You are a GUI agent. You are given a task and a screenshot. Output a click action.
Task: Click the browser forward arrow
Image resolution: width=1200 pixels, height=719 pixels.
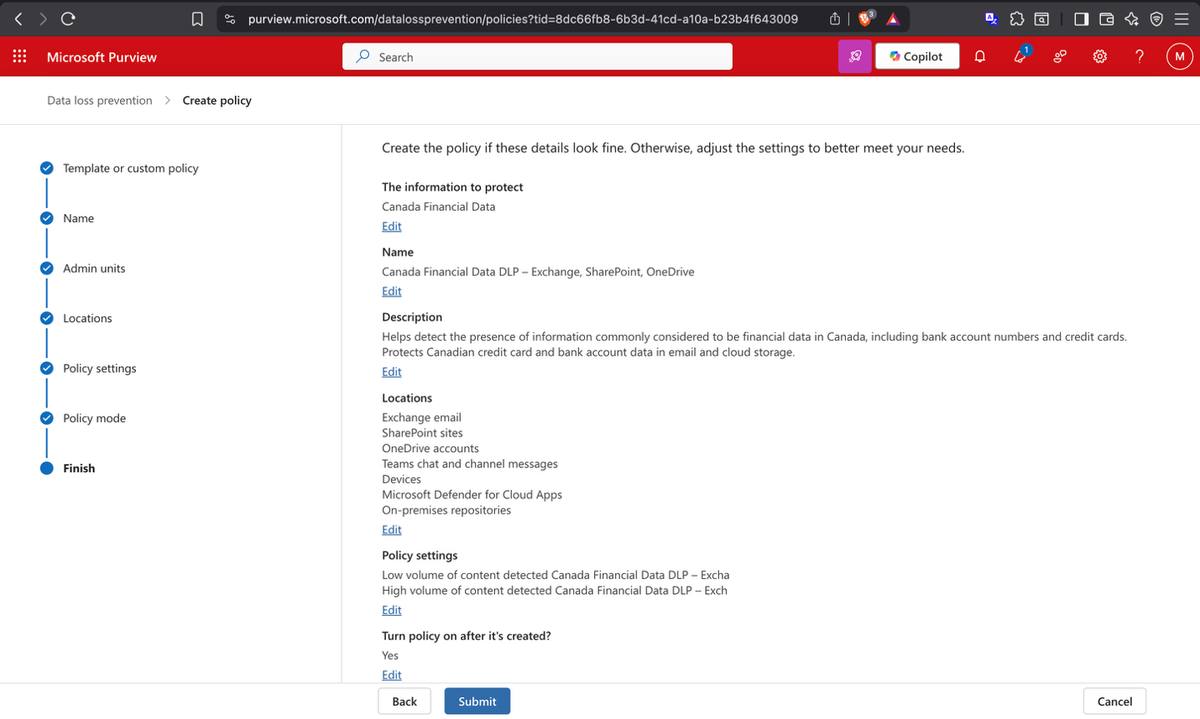click(x=42, y=18)
